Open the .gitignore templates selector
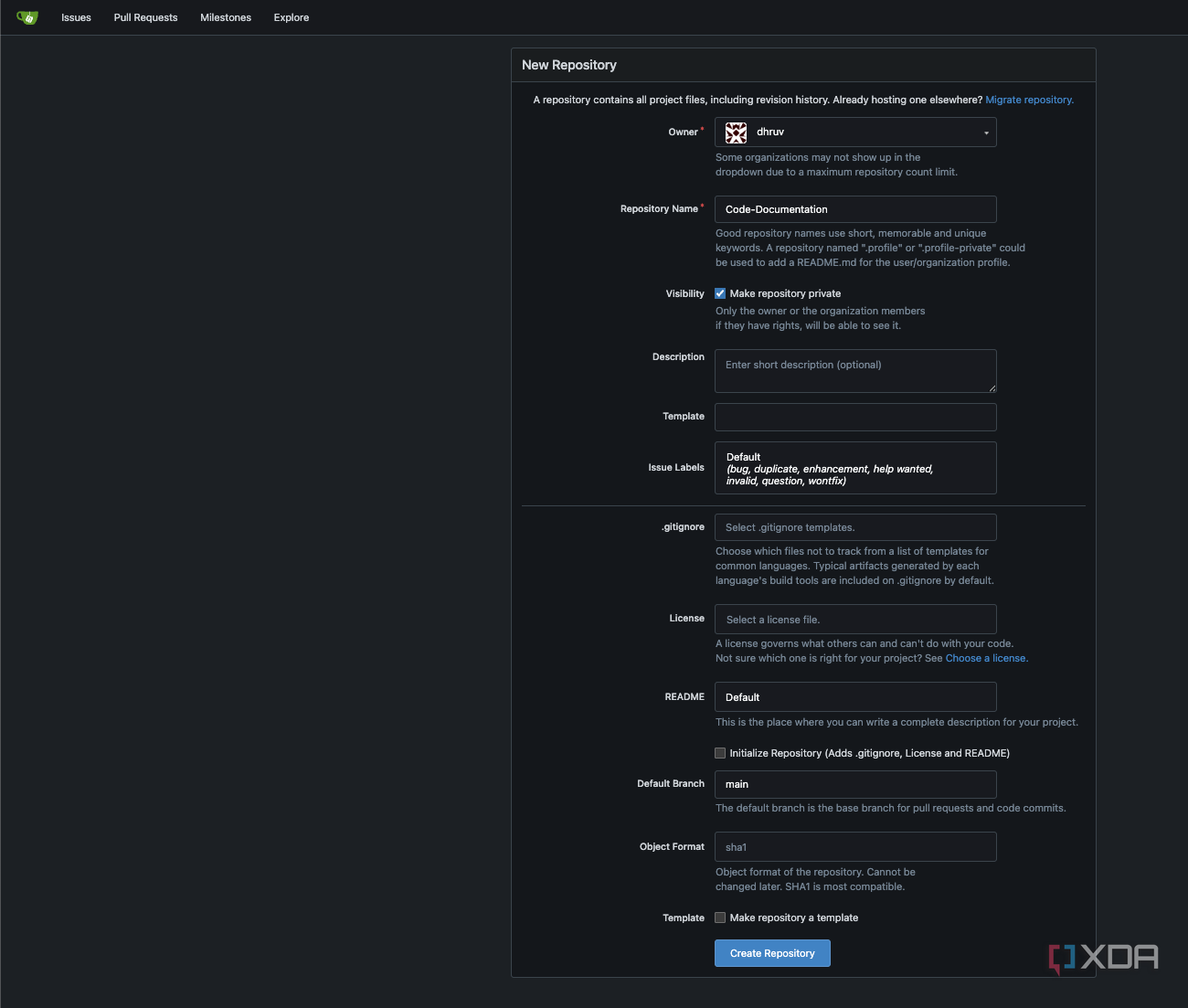Screen dimensions: 1188x1008 pyautogui.click(x=855, y=527)
